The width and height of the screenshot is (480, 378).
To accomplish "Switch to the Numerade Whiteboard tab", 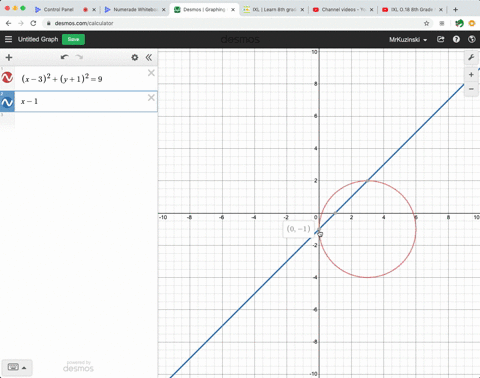I will [x=135, y=10].
